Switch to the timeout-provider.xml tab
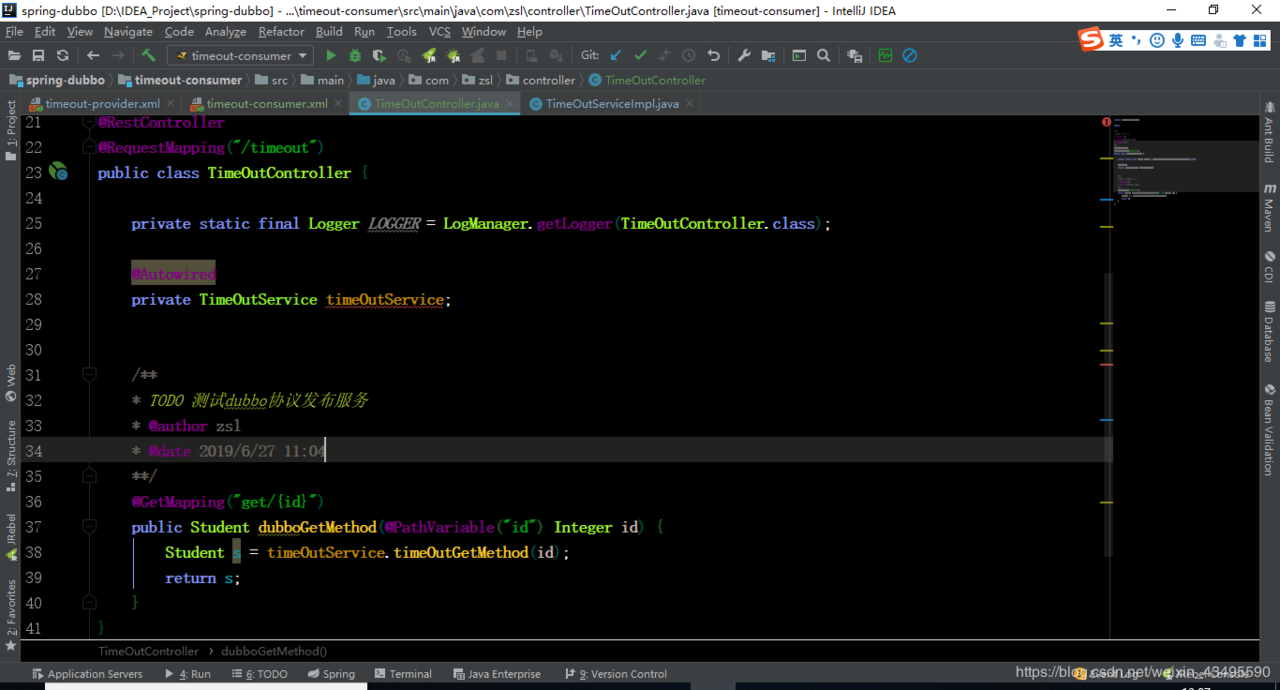The width and height of the screenshot is (1280, 690). pyautogui.click(x=102, y=104)
